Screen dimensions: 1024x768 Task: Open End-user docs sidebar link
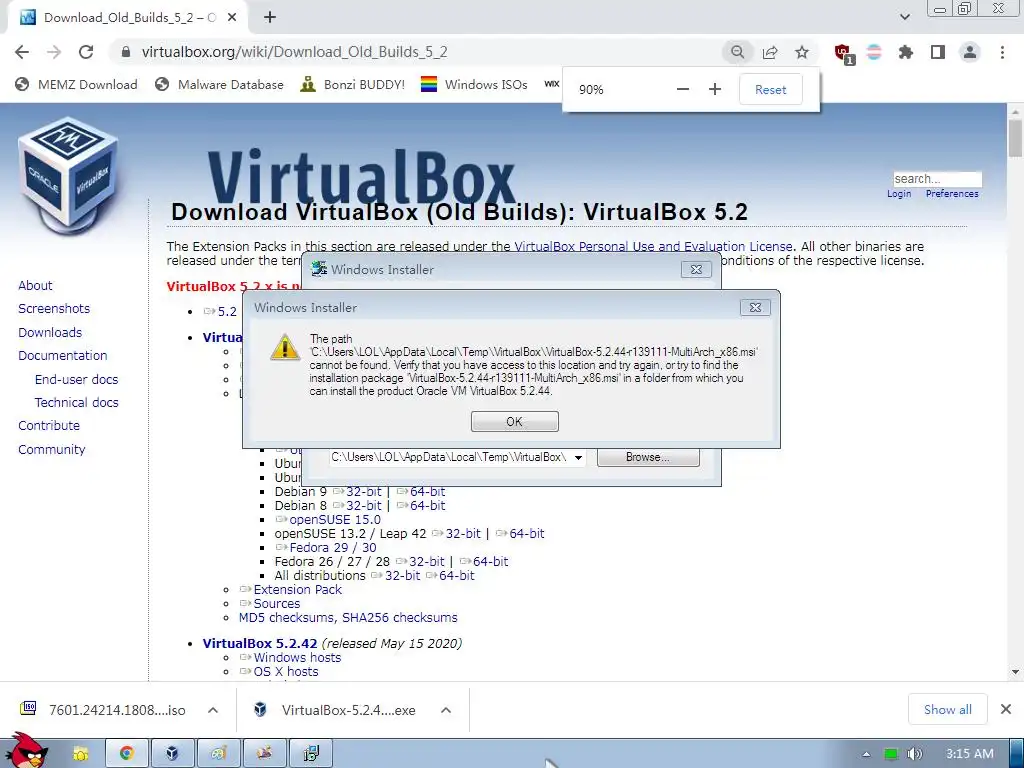76,379
